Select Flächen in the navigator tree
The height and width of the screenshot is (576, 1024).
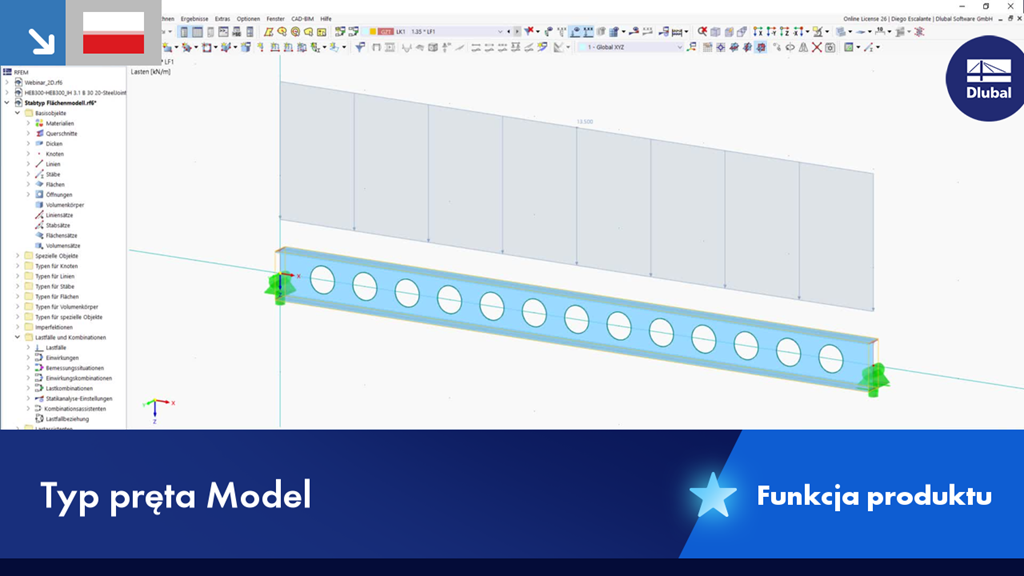click(55, 184)
